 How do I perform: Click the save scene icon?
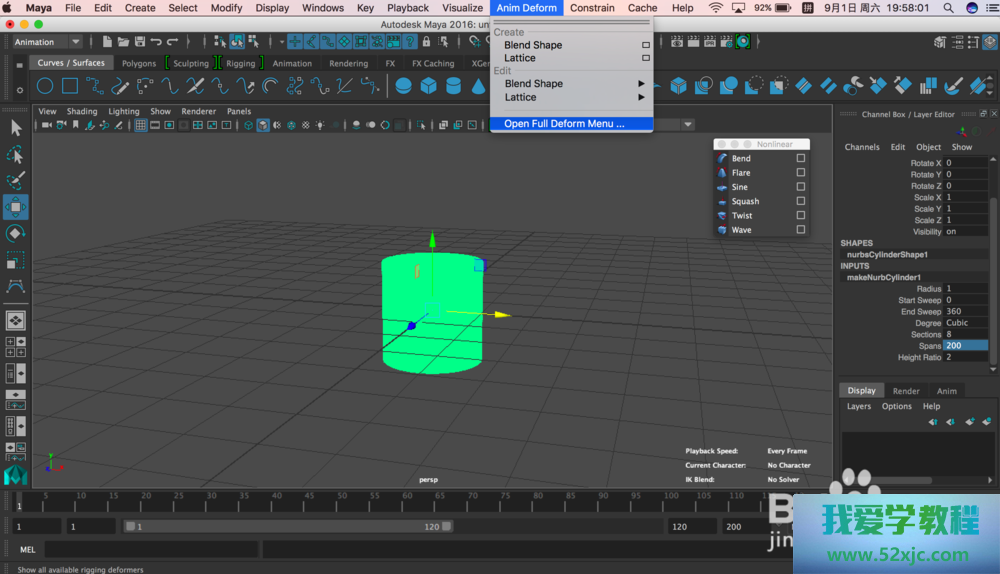pyautogui.click(x=140, y=42)
